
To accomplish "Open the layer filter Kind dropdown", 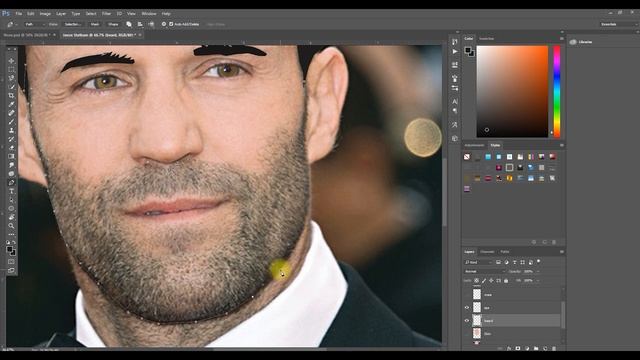I will (478, 262).
